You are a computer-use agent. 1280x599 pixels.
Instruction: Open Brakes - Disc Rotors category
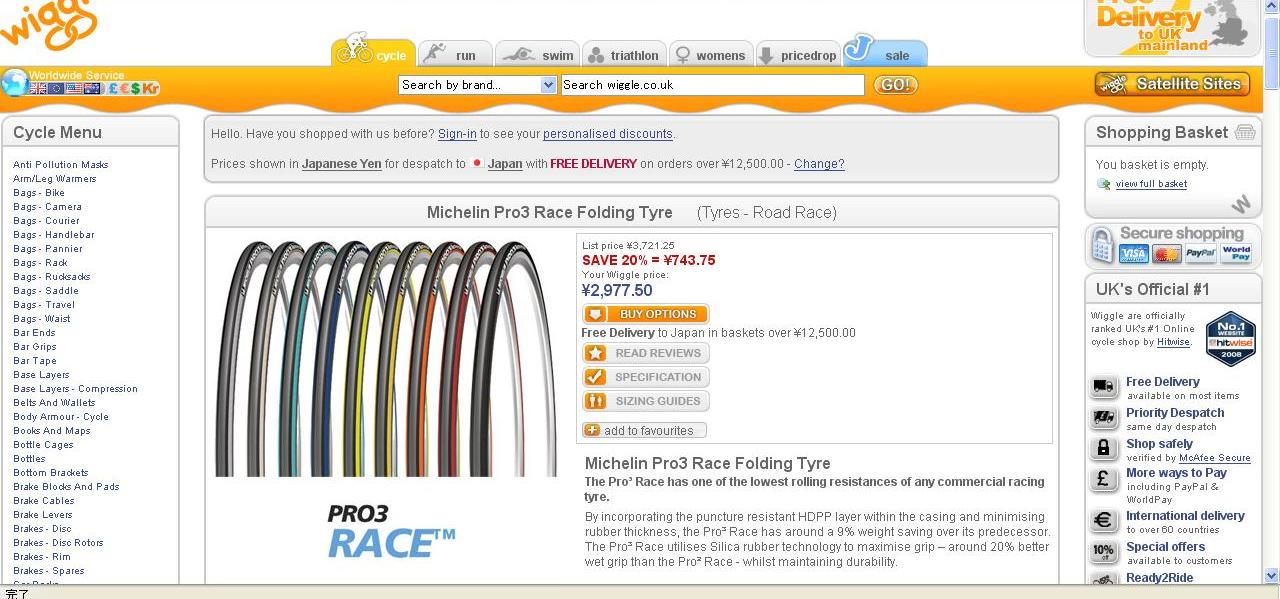click(58, 543)
